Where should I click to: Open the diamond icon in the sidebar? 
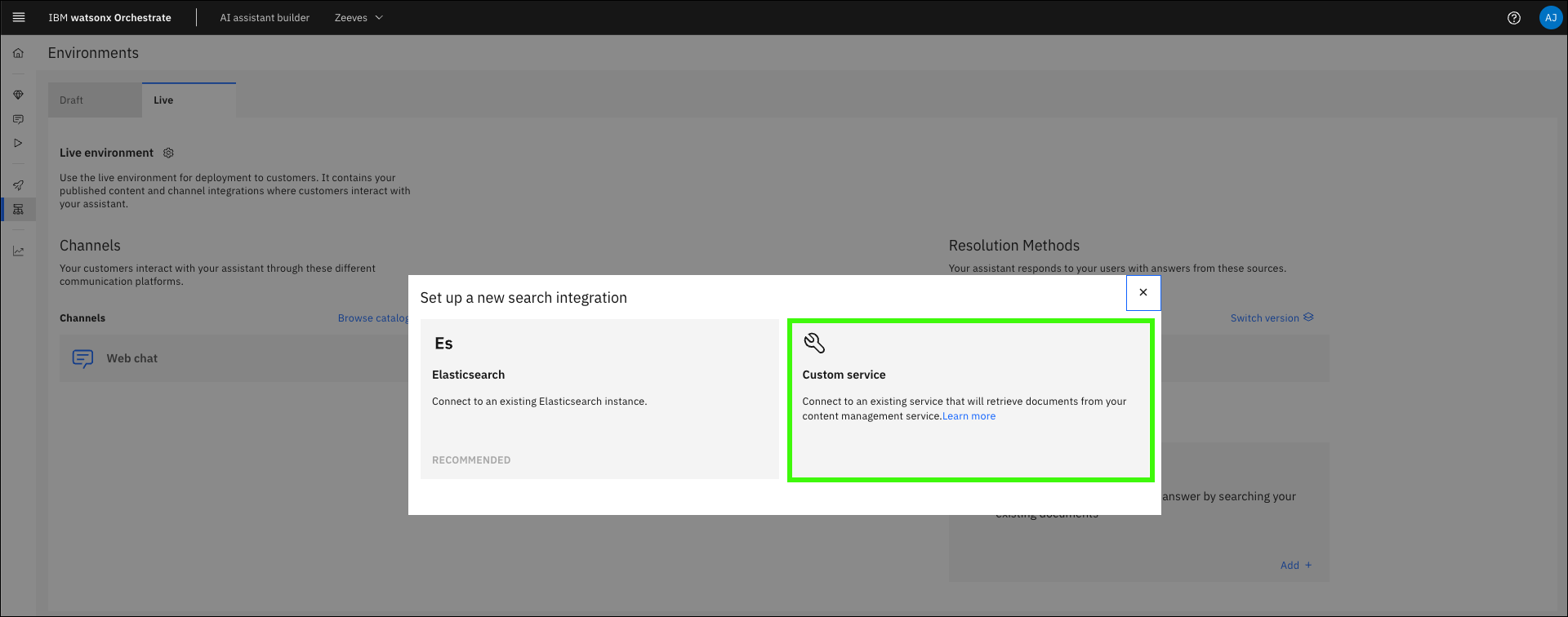pos(18,95)
